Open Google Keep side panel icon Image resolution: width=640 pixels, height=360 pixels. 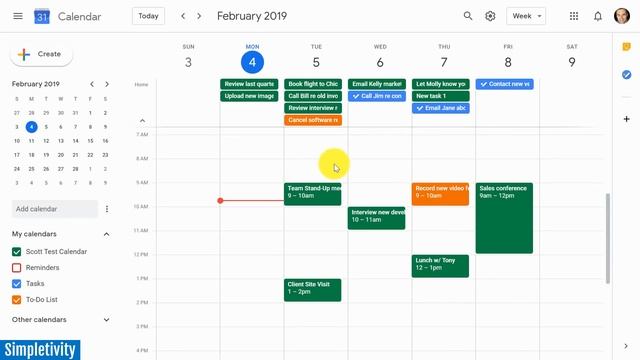(x=627, y=47)
